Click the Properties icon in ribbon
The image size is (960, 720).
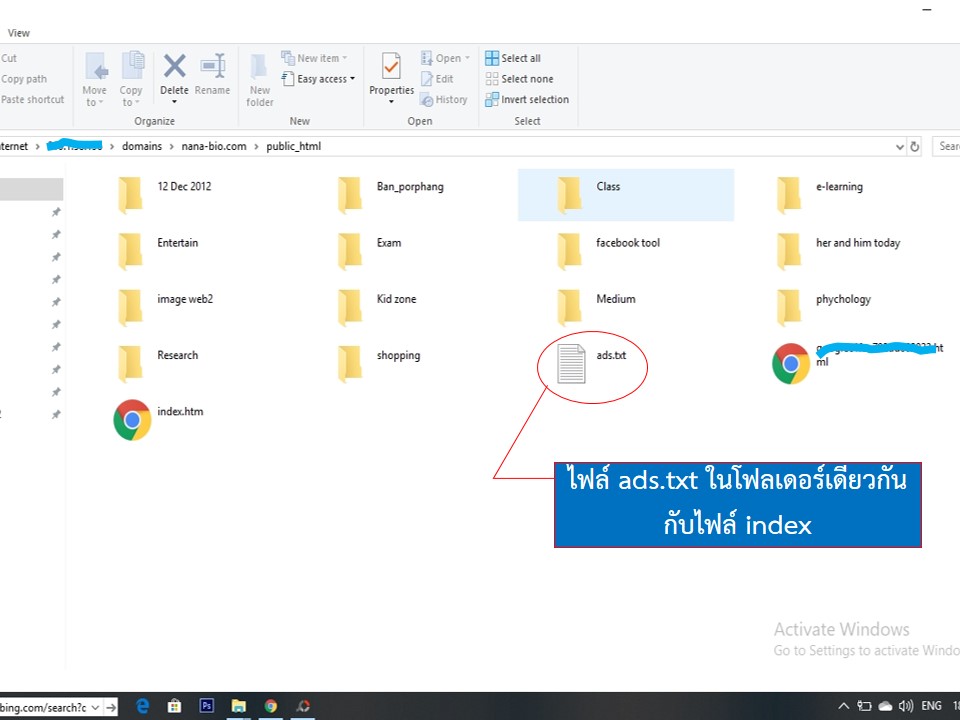(x=391, y=68)
